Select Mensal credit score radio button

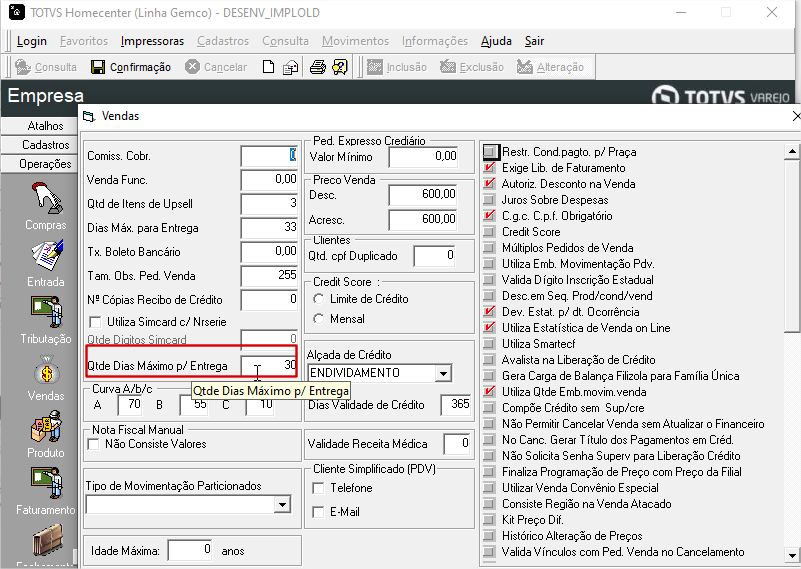[x=319, y=319]
